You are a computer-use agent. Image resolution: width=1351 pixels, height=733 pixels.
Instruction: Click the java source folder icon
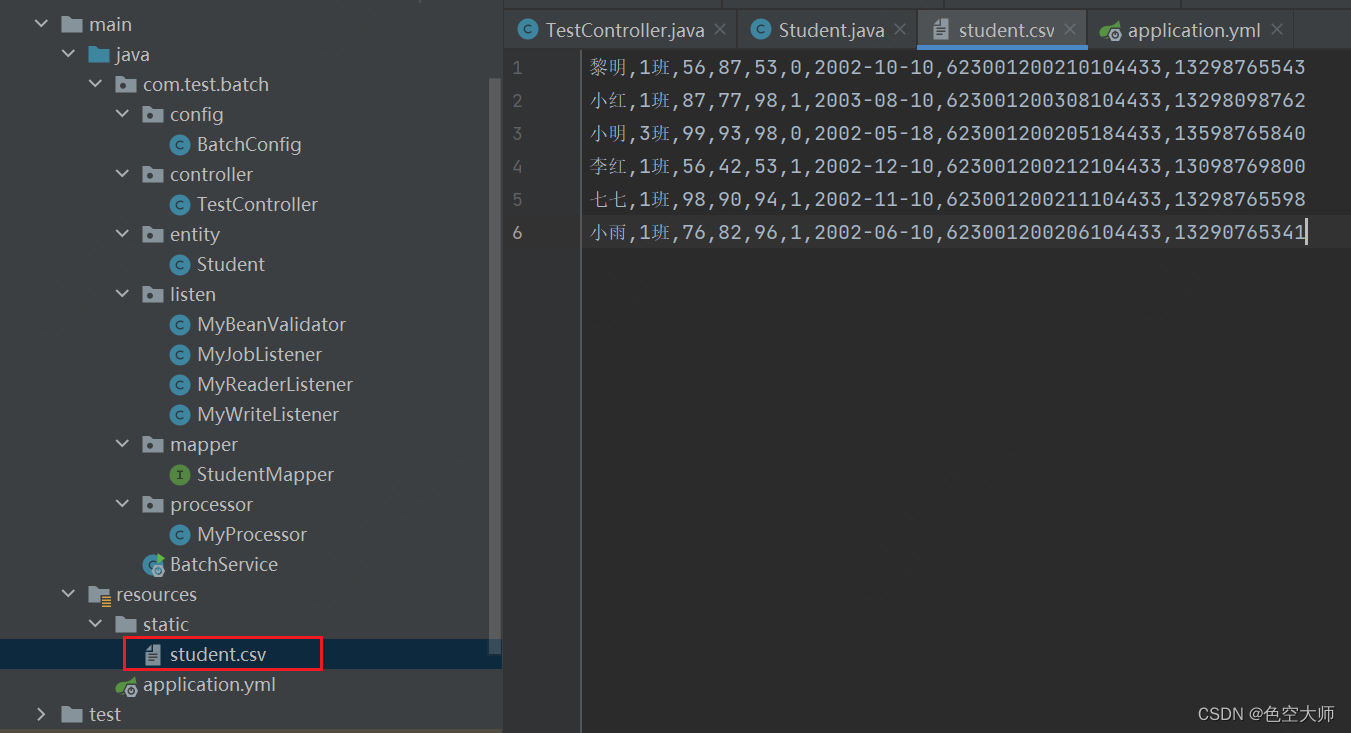(99, 54)
